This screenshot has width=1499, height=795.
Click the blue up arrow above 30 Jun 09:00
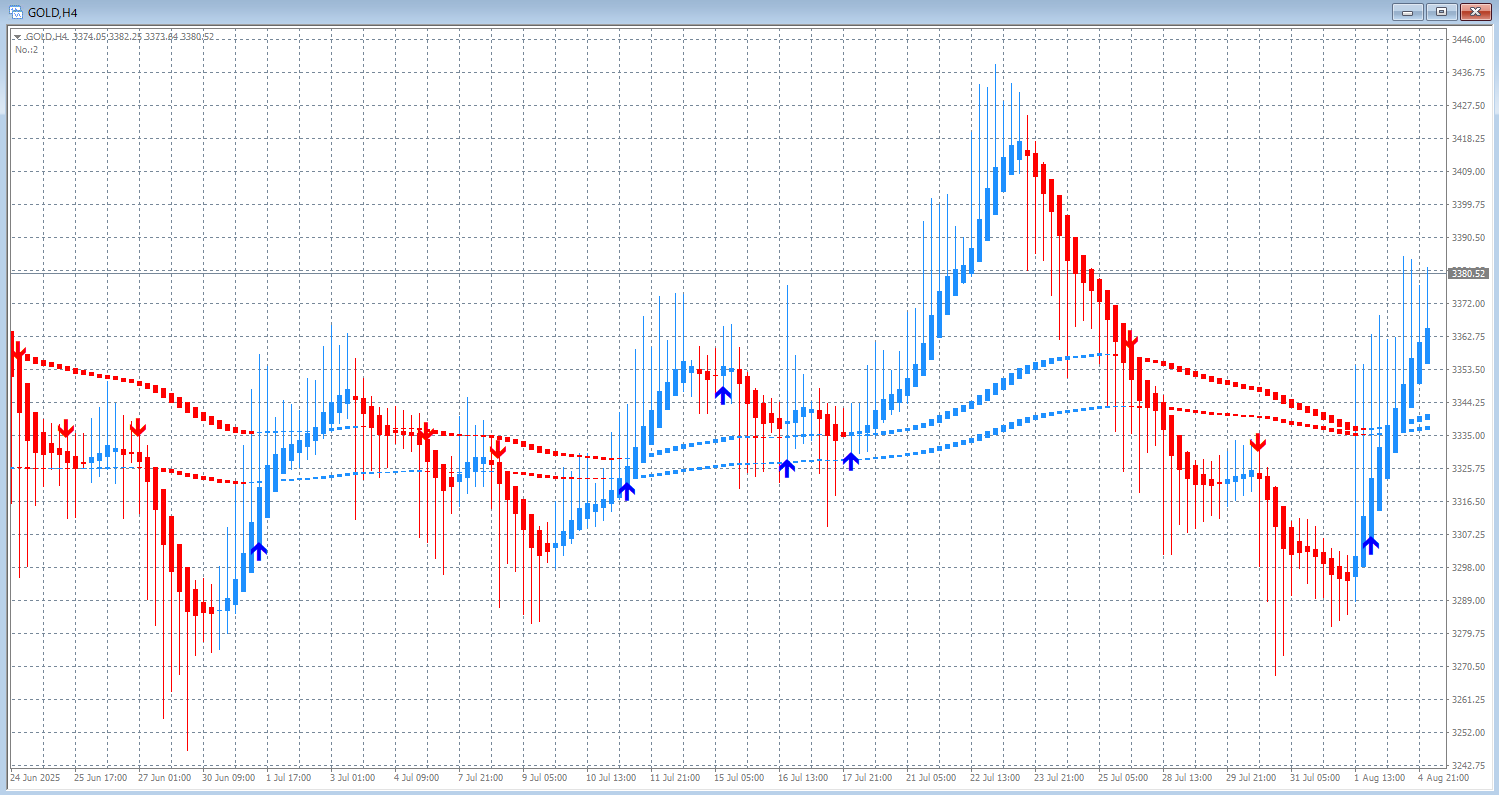[x=259, y=550]
